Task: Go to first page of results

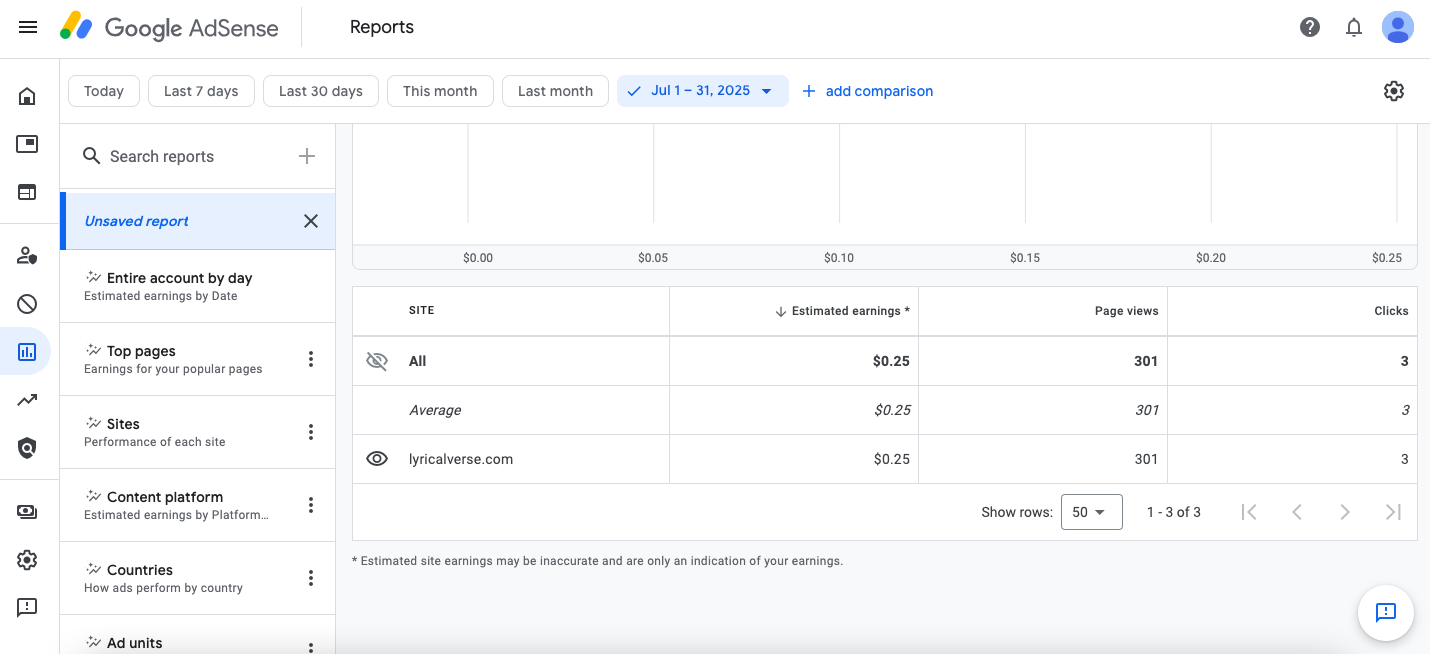Action: [x=1248, y=512]
